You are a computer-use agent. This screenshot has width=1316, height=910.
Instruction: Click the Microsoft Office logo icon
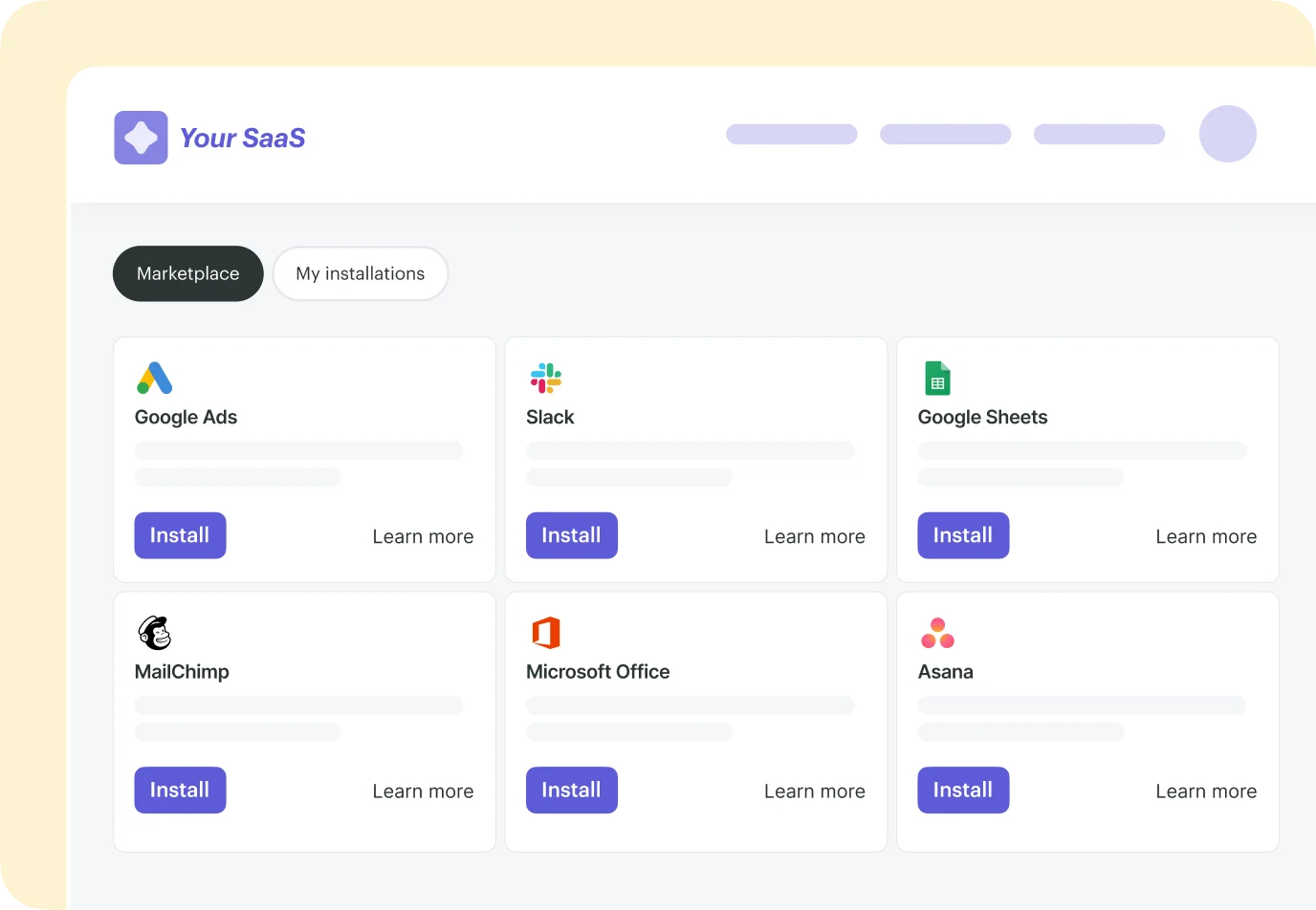click(546, 633)
